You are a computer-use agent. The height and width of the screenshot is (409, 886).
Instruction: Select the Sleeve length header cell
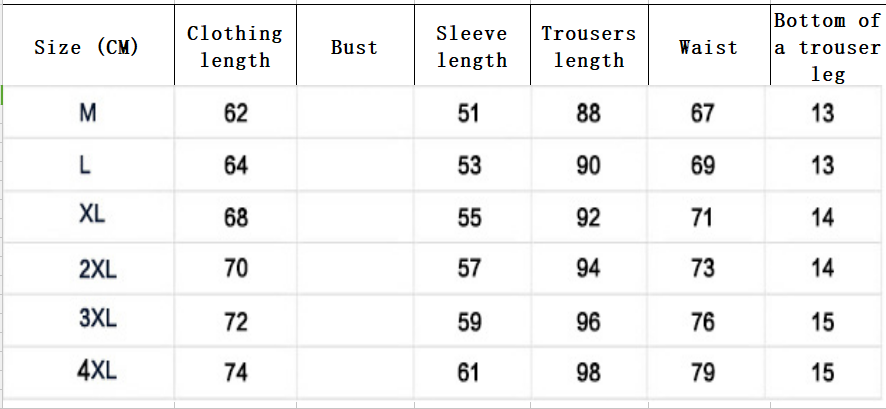[x=471, y=46]
